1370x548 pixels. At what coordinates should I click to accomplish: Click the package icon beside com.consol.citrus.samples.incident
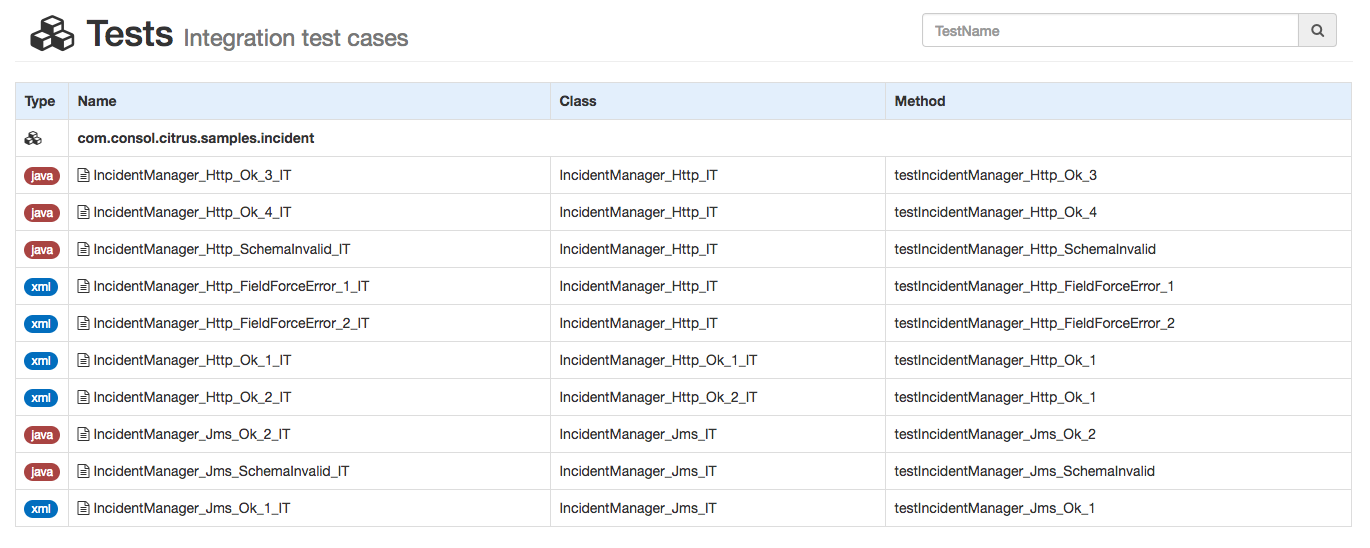pos(33,139)
